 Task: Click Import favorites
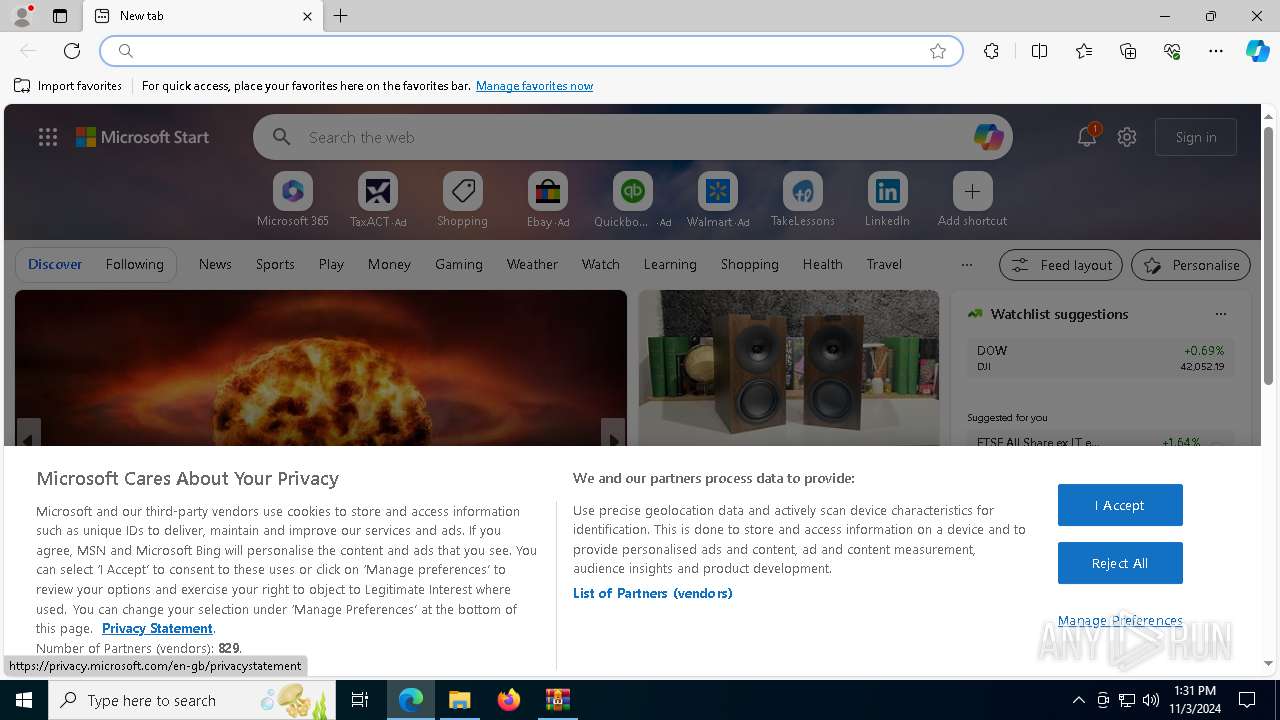[x=68, y=86]
